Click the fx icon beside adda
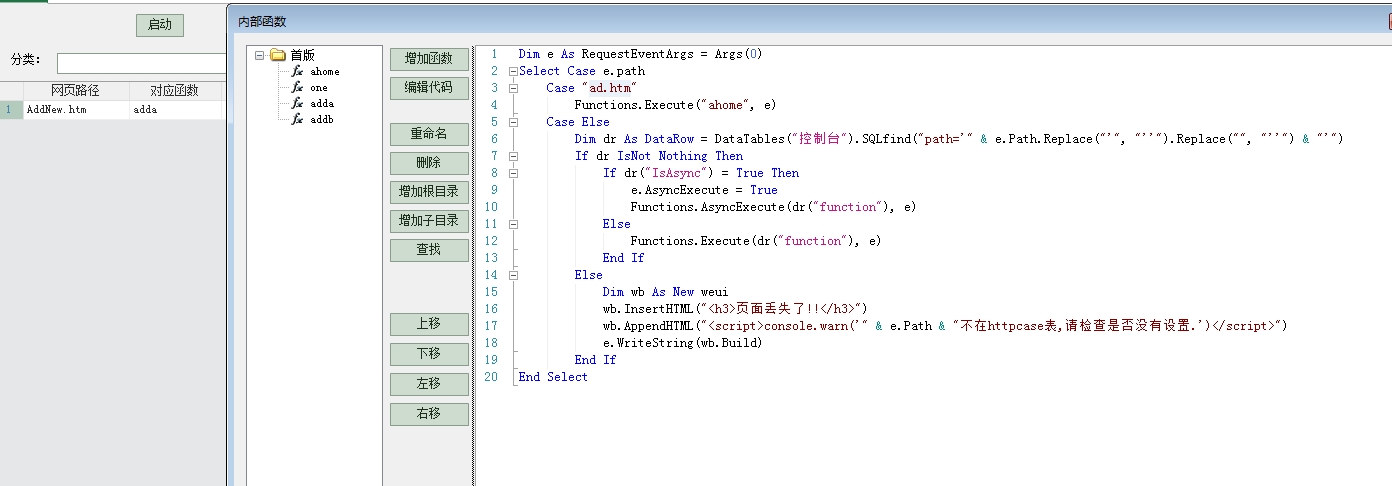Viewport: 1392px width, 486px height. (297, 104)
